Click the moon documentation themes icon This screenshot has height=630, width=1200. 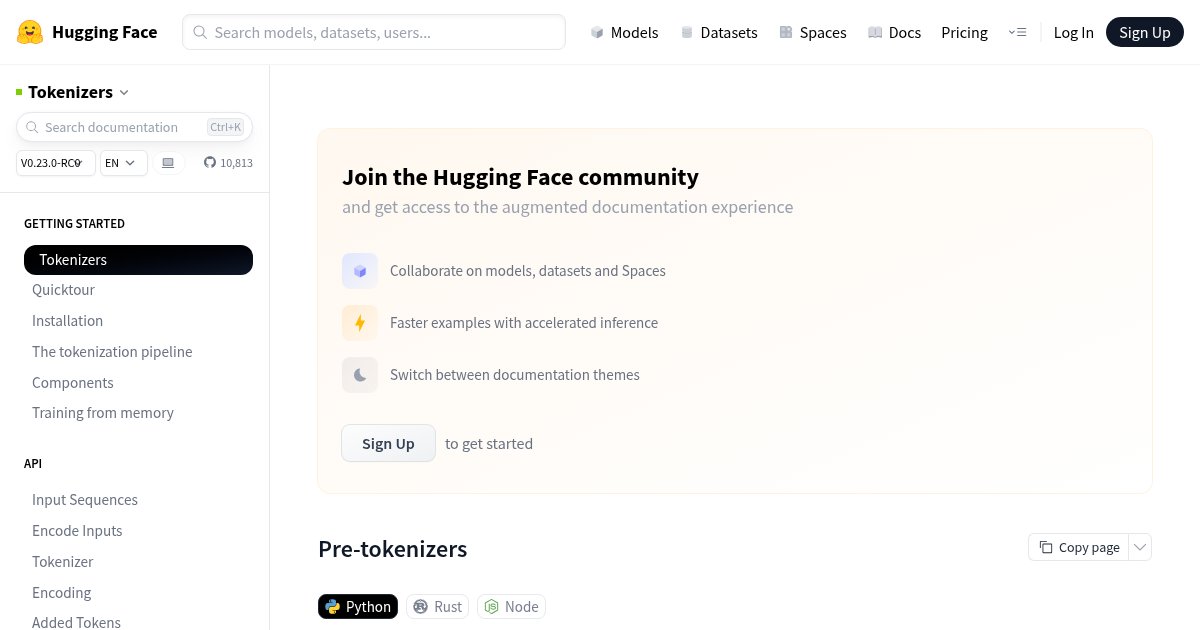(360, 375)
